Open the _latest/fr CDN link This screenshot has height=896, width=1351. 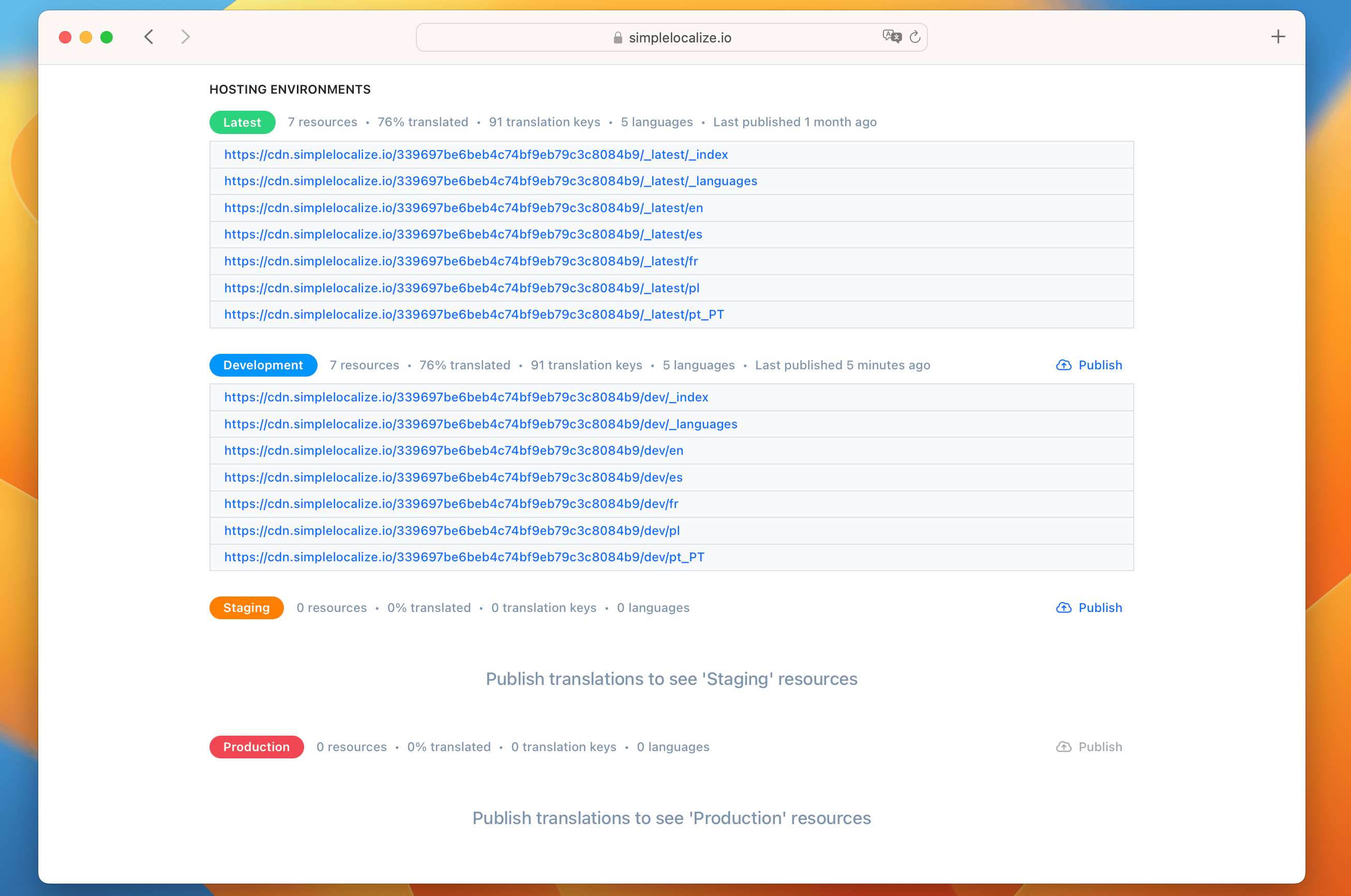point(461,261)
